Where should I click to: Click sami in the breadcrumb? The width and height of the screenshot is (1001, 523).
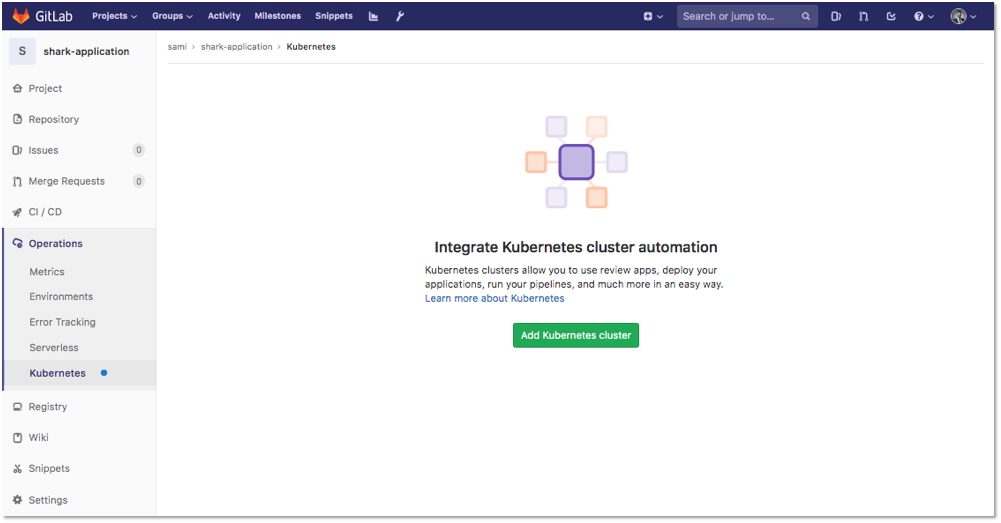(177, 47)
